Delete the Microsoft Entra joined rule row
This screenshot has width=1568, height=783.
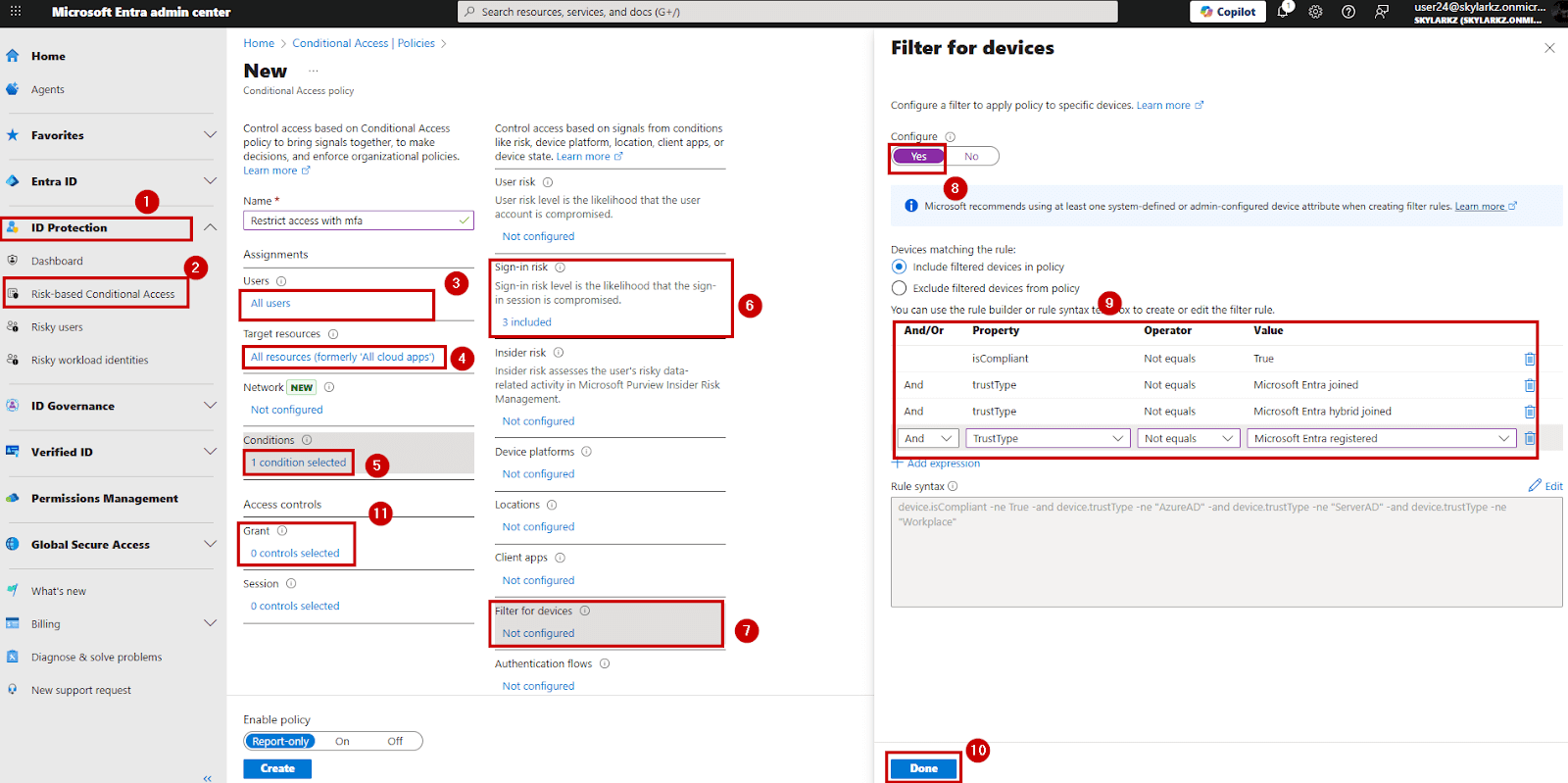coord(1530,385)
